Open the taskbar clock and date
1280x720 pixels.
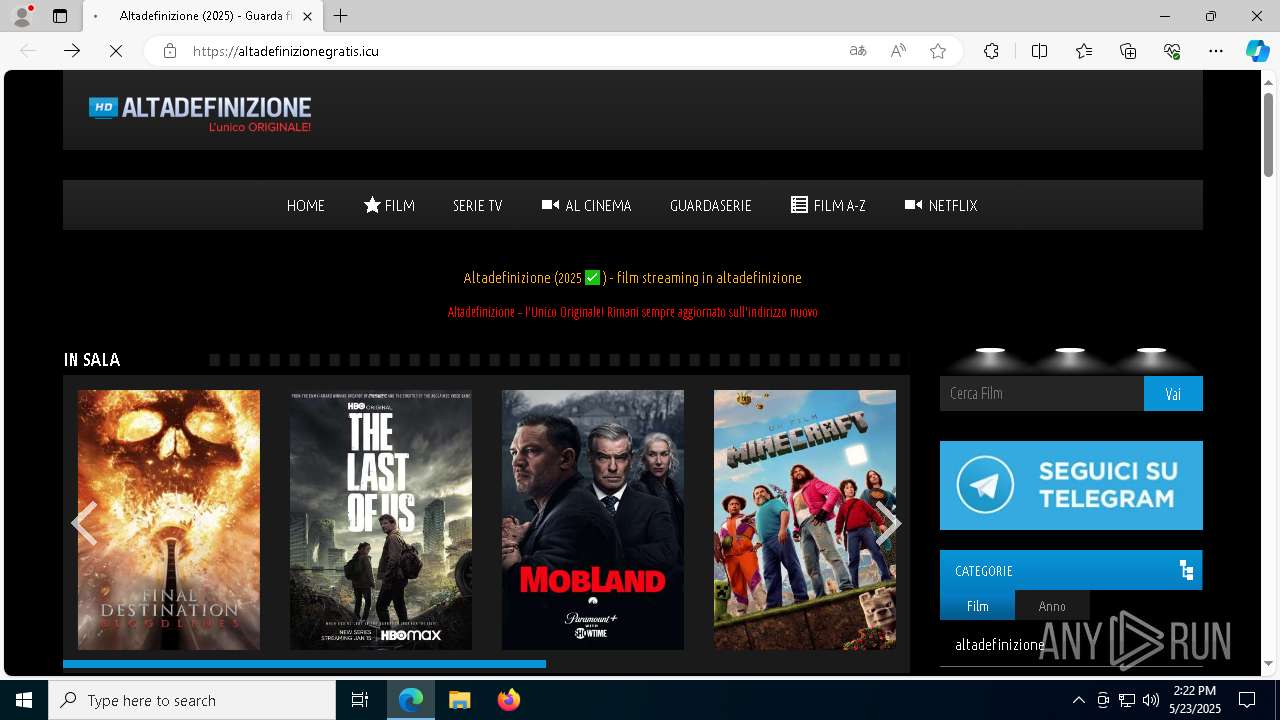[x=1195, y=700]
